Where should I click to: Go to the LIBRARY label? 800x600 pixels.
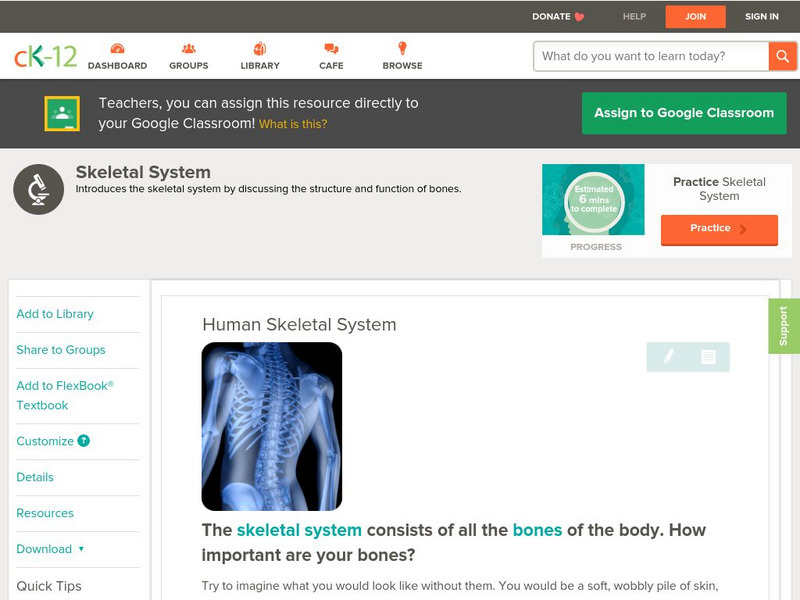click(260, 66)
